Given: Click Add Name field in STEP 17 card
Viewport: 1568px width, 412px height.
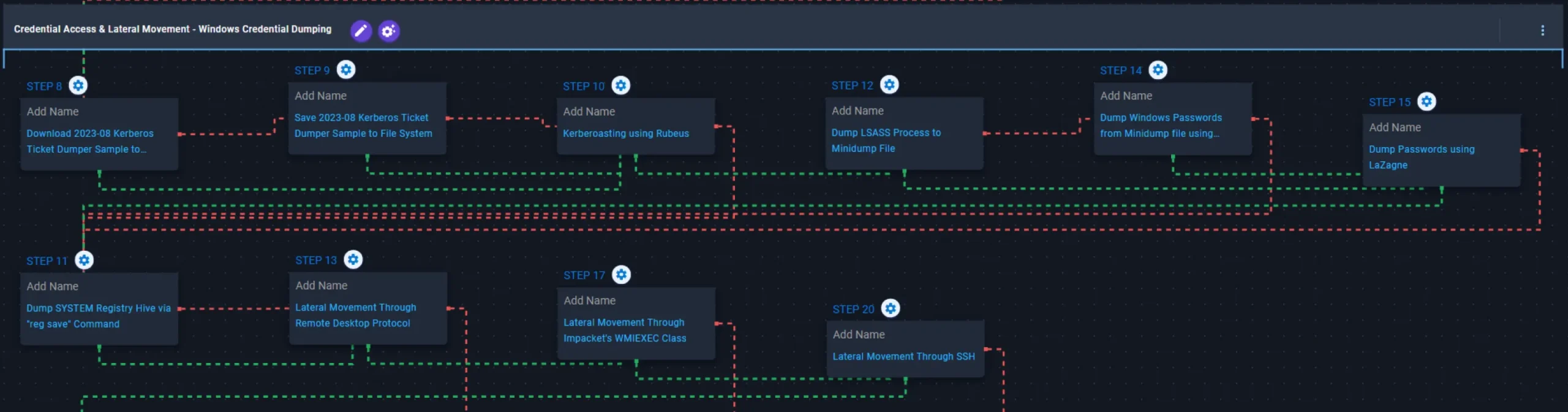Looking at the screenshot, I should (589, 301).
